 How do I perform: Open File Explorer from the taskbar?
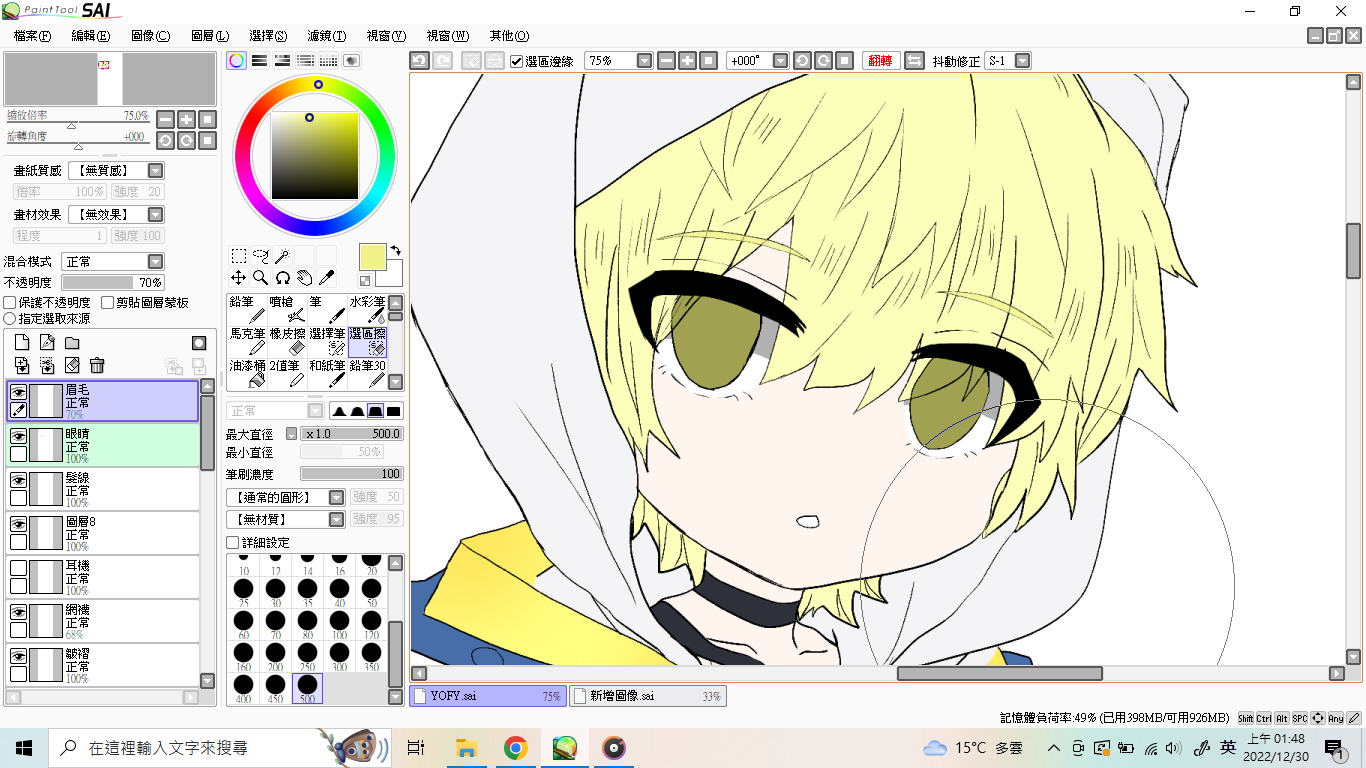pyautogui.click(x=466, y=748)
